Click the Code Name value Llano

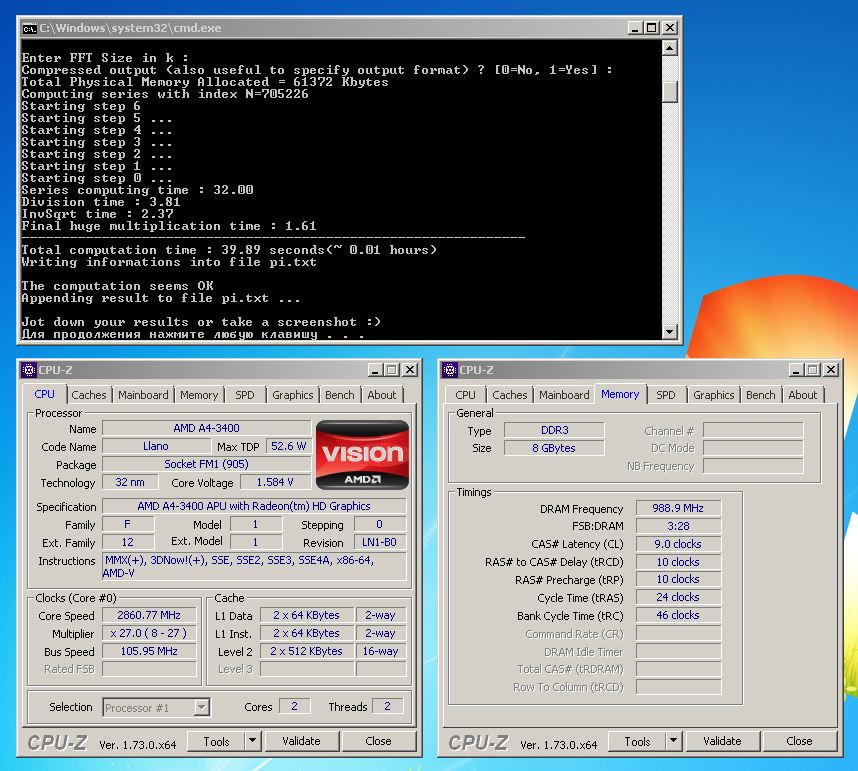click(156, 446)
